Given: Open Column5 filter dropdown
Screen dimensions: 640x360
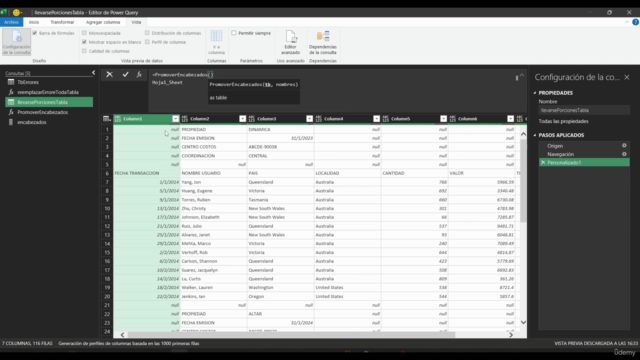Looking at the screenshot, I should click(443, 119).
